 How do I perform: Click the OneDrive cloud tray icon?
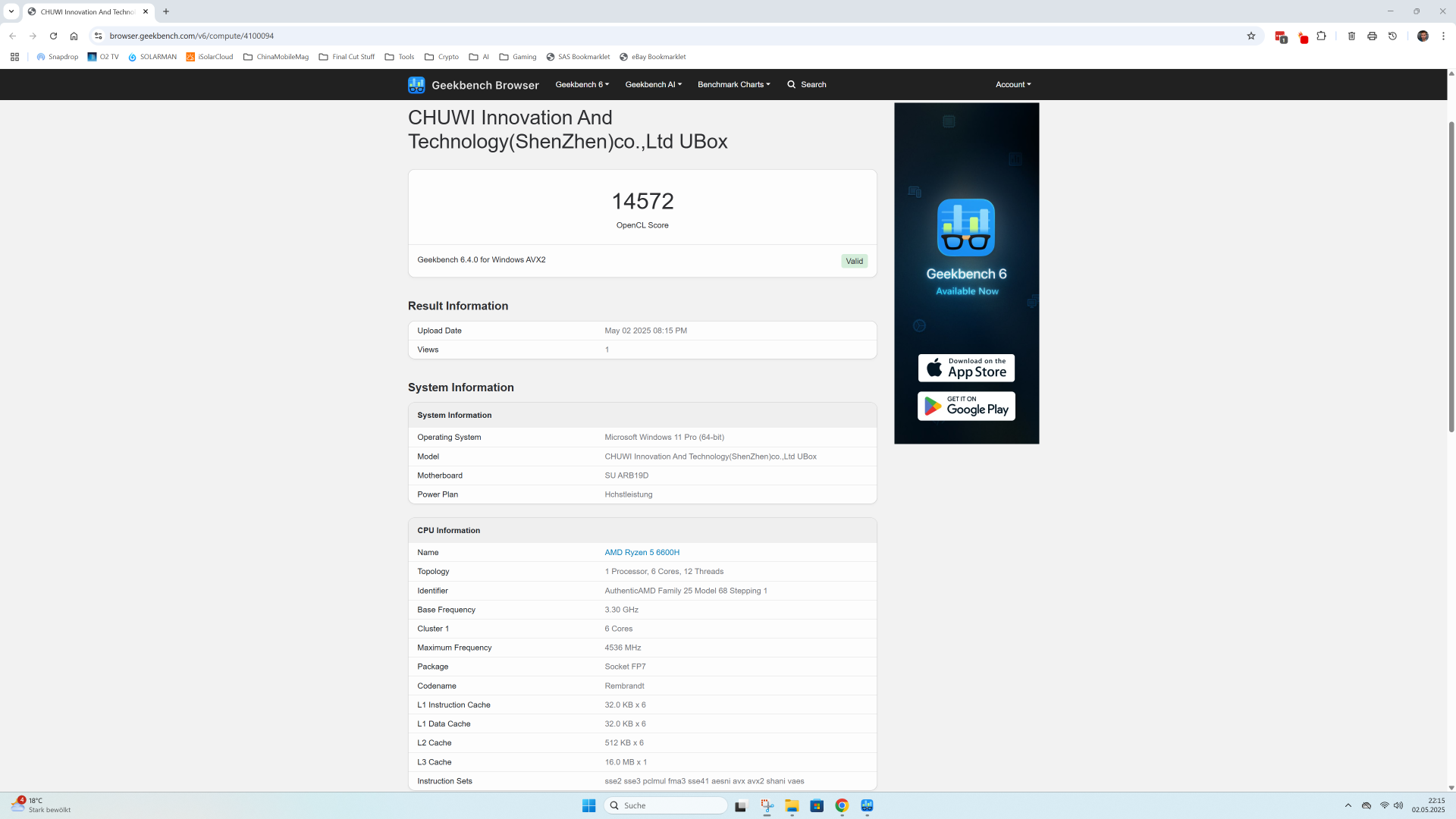tap(1367, 805)
